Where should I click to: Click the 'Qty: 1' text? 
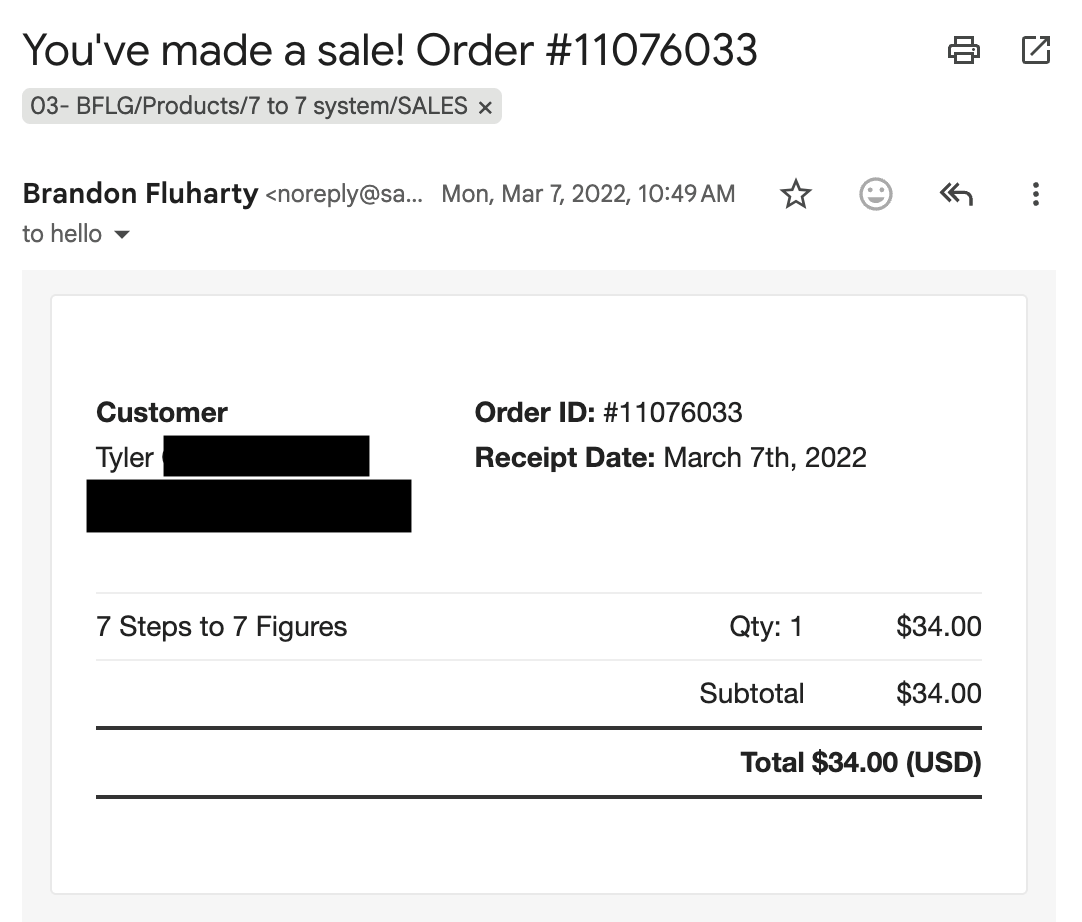pos(766,627)
